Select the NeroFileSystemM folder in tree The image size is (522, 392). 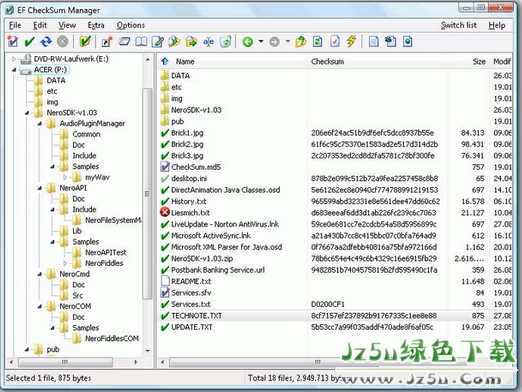tap(113, 220)
